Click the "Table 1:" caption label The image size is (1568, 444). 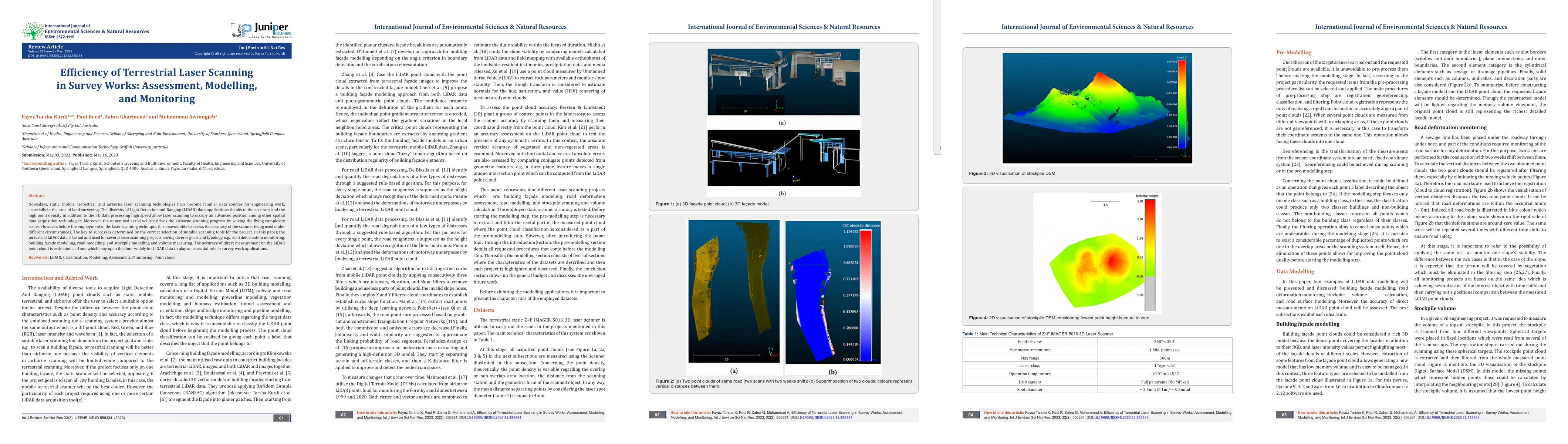(970, 334)
